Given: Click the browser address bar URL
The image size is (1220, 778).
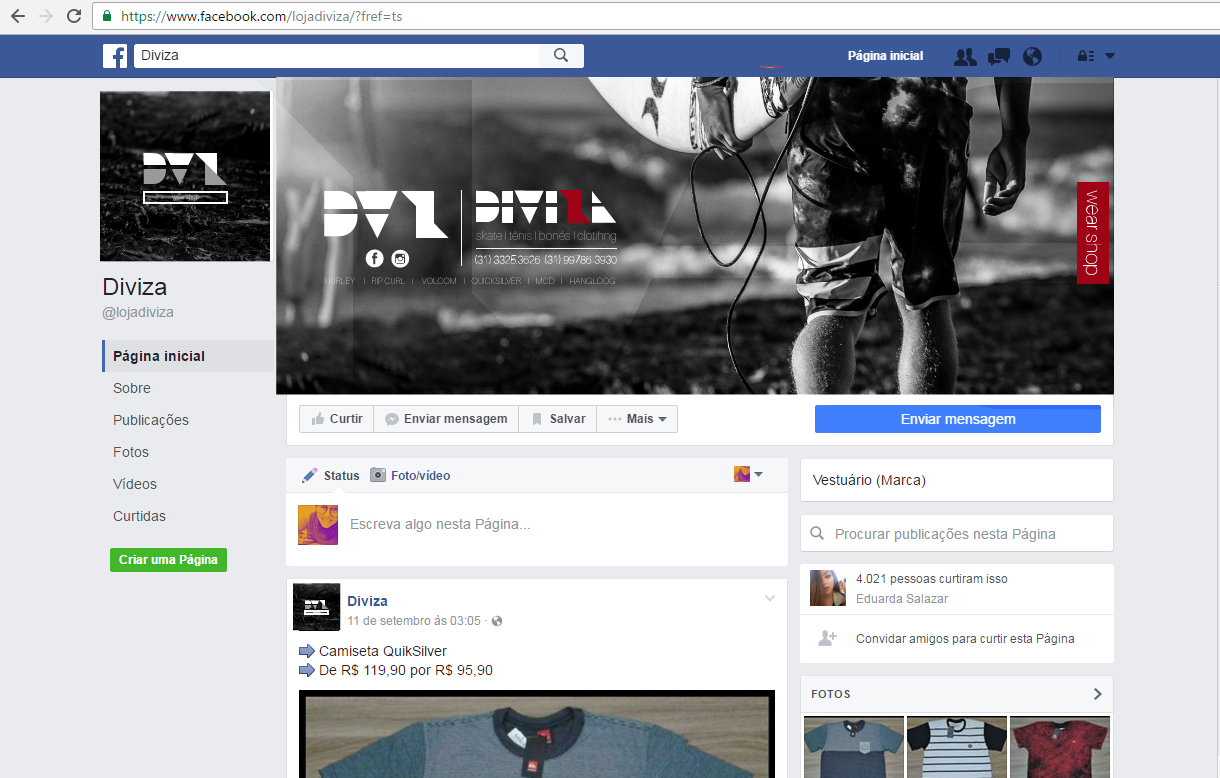Looking at the screenshot, I should pos(262,16).
